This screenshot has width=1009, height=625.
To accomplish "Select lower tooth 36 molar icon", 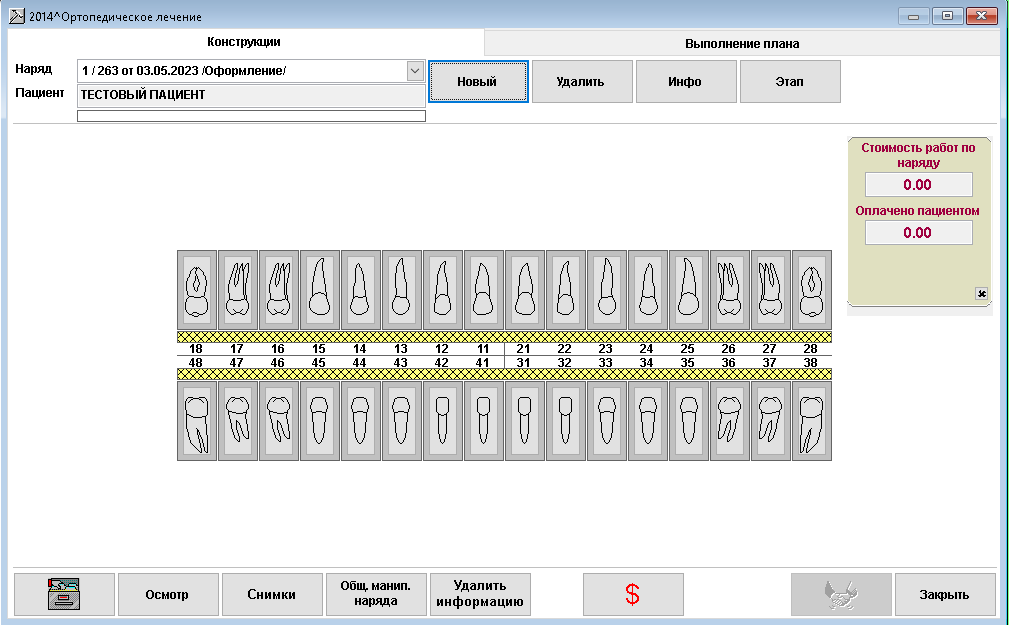I will (x=730, y=420).
